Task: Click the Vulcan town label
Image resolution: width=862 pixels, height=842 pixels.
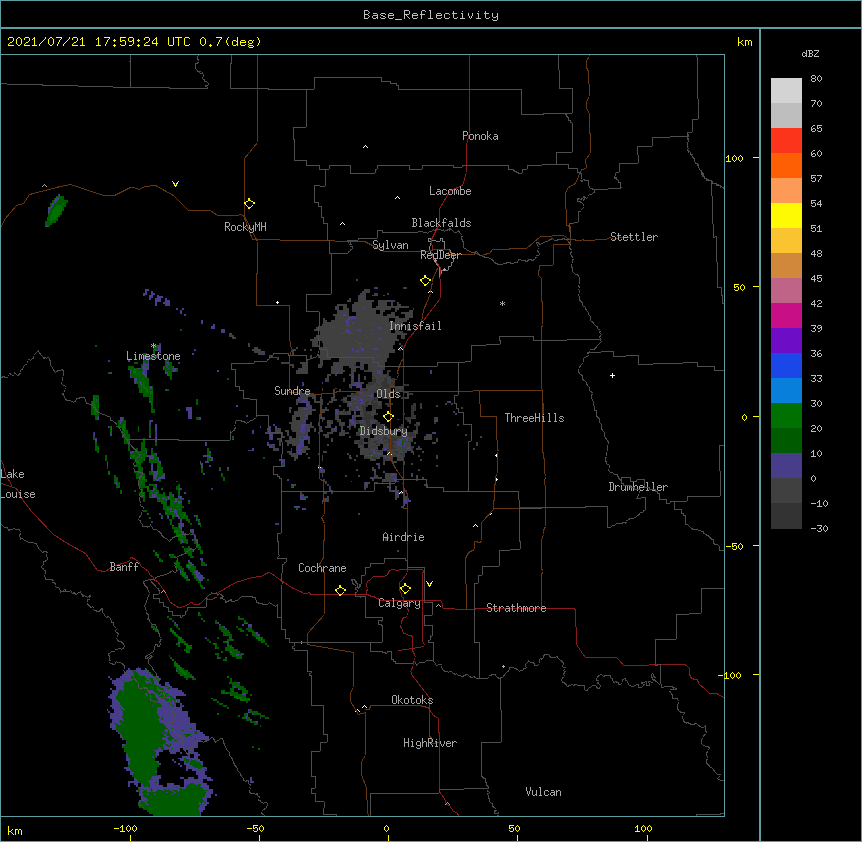Action: (543, 792)
